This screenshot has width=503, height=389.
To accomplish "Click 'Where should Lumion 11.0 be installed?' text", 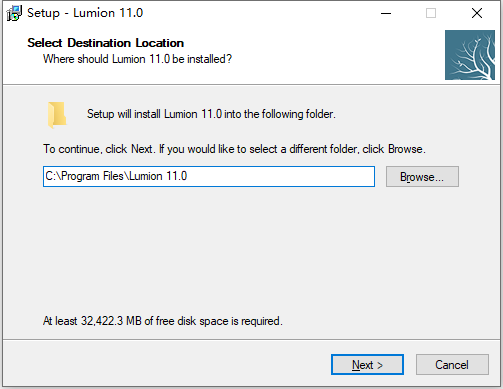I will click(x=137, y=59).
